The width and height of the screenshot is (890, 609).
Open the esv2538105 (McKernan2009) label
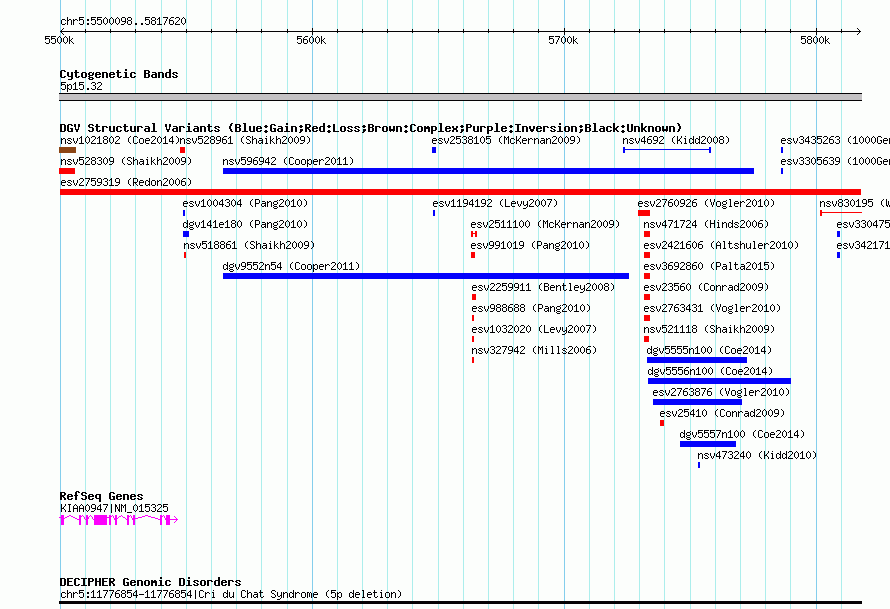coord(506,140)
